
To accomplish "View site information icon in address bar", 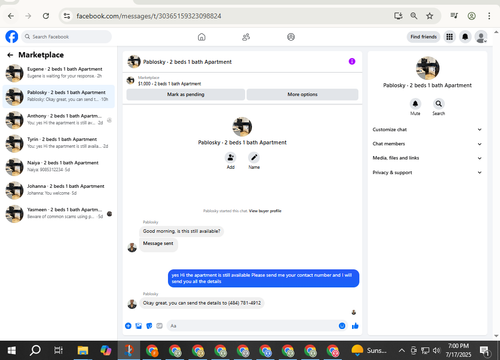I will (67, 16).
